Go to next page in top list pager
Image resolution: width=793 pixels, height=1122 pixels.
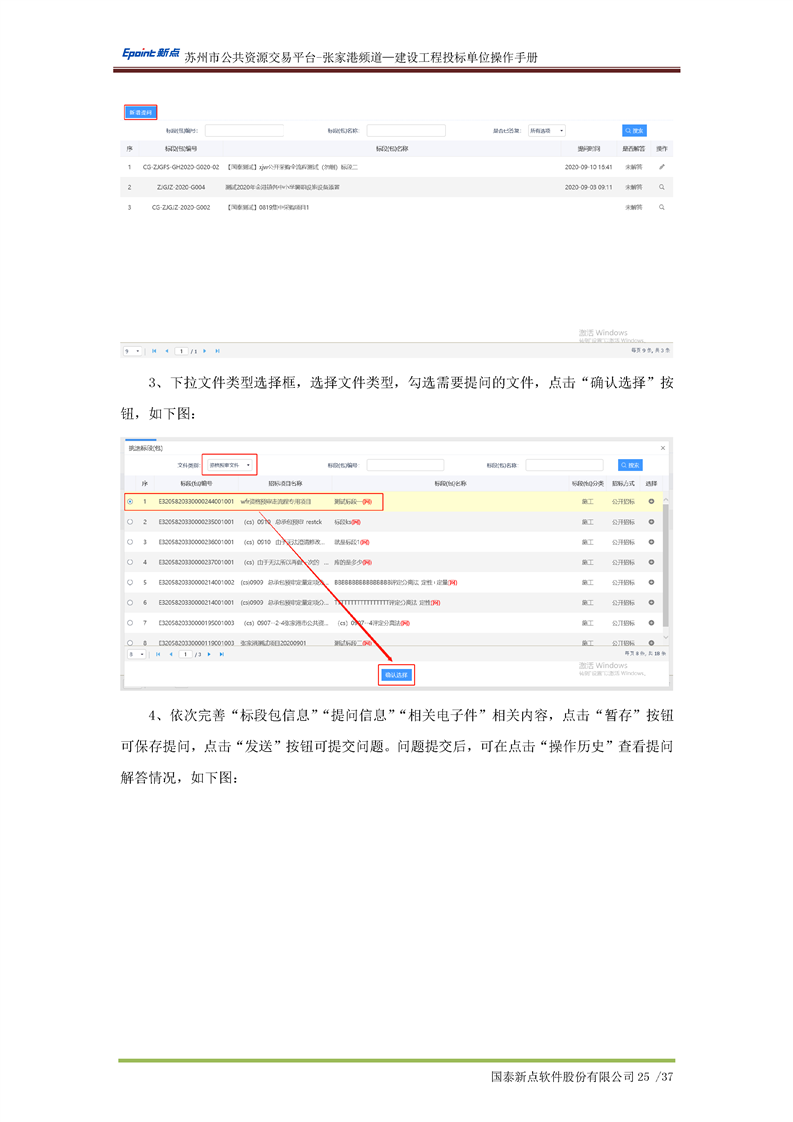[x=205, y=351]
